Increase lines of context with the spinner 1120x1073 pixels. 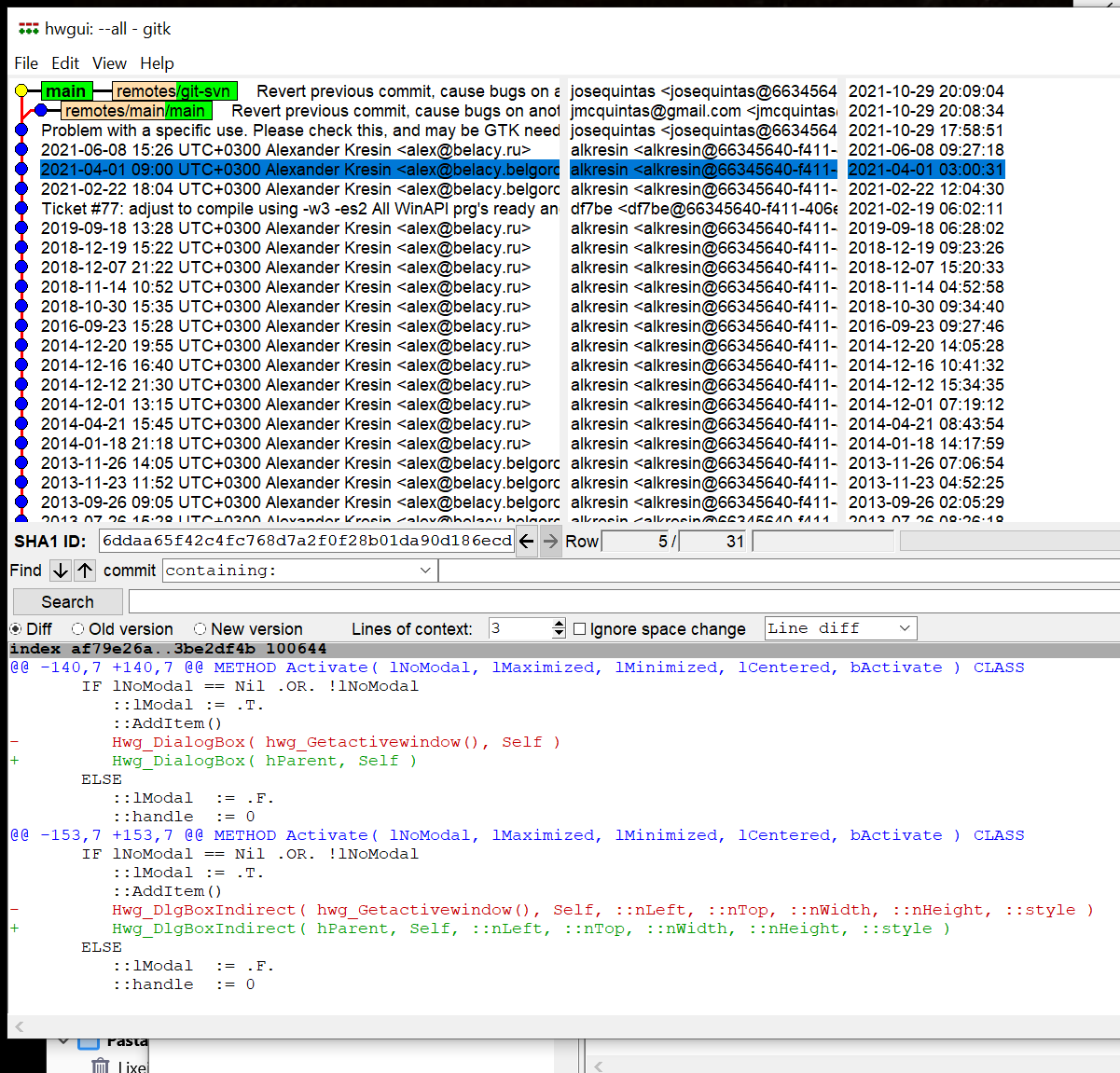tap(559, 624)
